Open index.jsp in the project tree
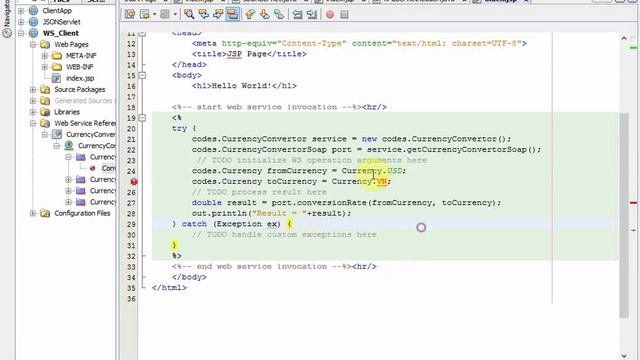This screenshot has height=360, width=640. click(x=80, y=78)
